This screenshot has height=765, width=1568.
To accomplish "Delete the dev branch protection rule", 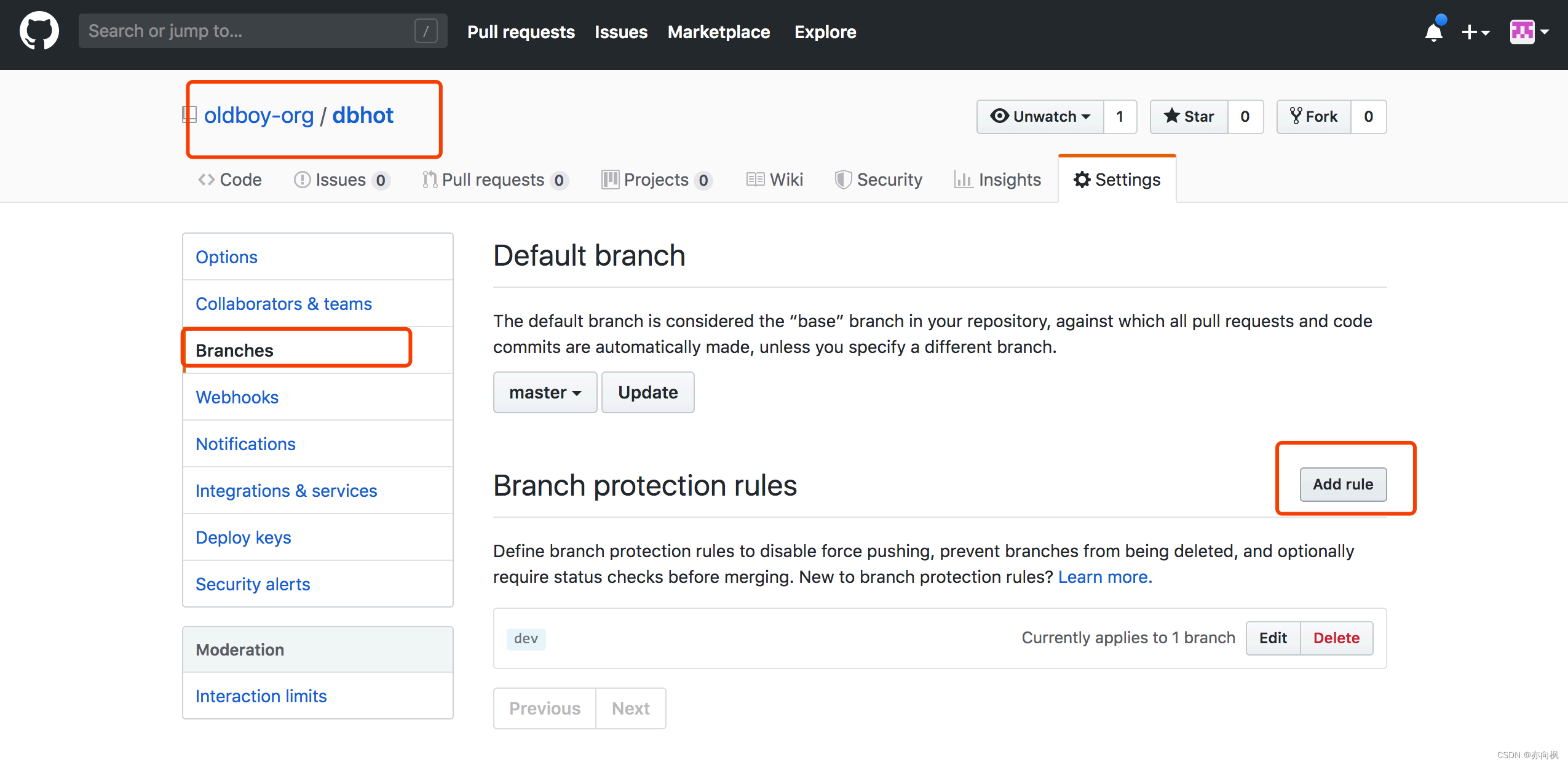I will (x=1336, y=638).
